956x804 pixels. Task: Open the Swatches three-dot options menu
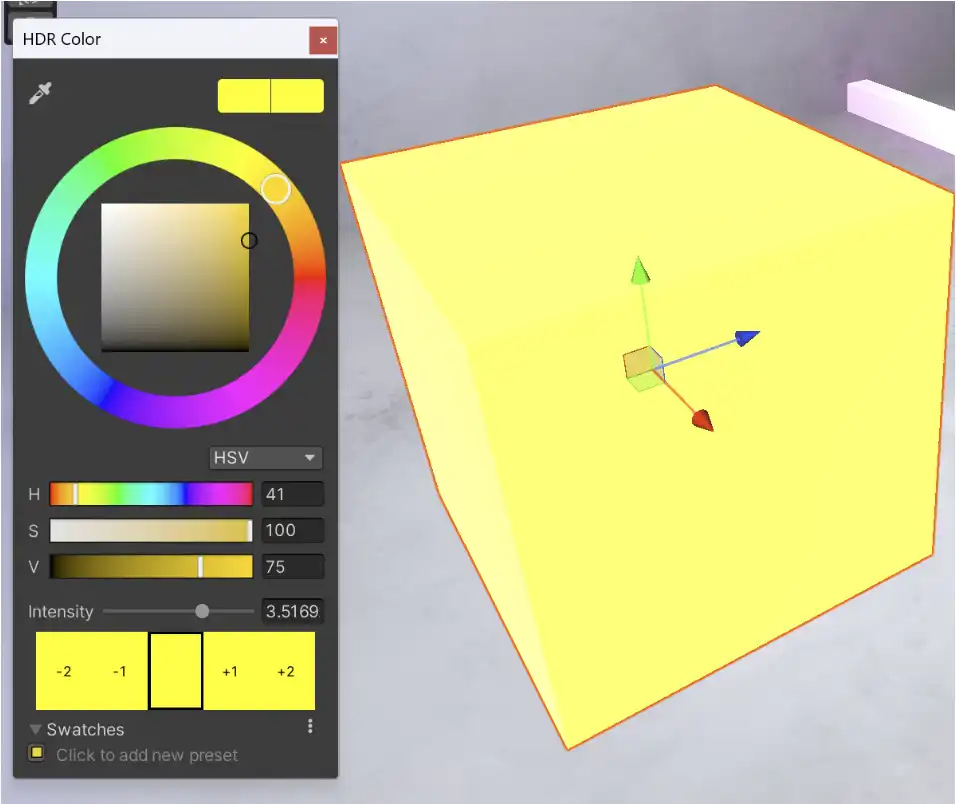pyautogui.click(x=310, y=726)
